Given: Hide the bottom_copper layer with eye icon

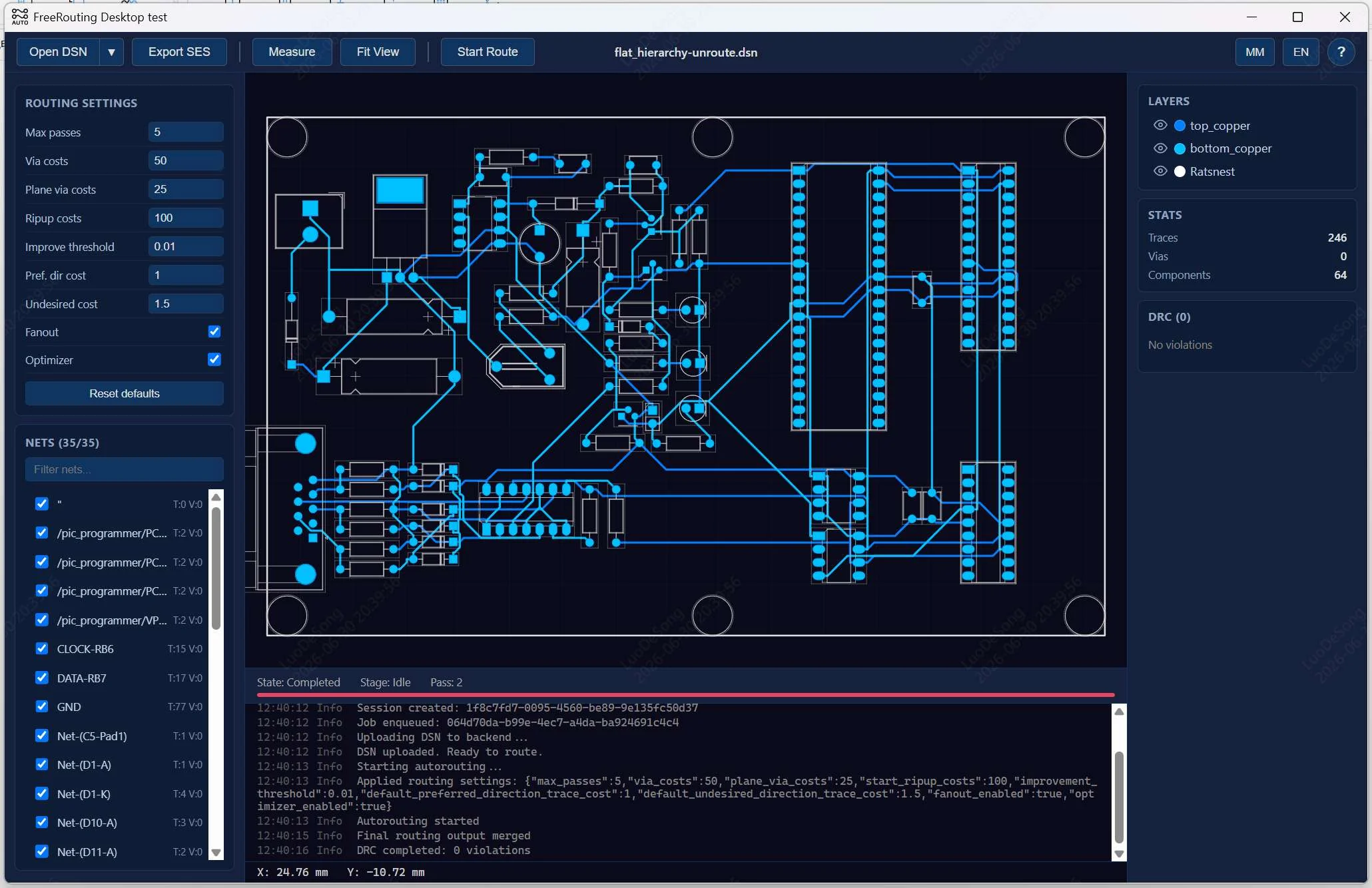Looking at the screenshot, I should pos(1160,148).
